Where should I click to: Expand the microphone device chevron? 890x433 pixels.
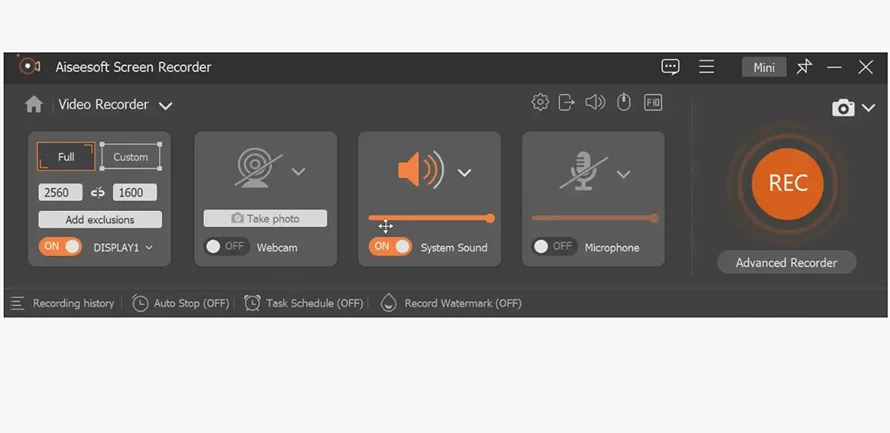click(623, 174)
